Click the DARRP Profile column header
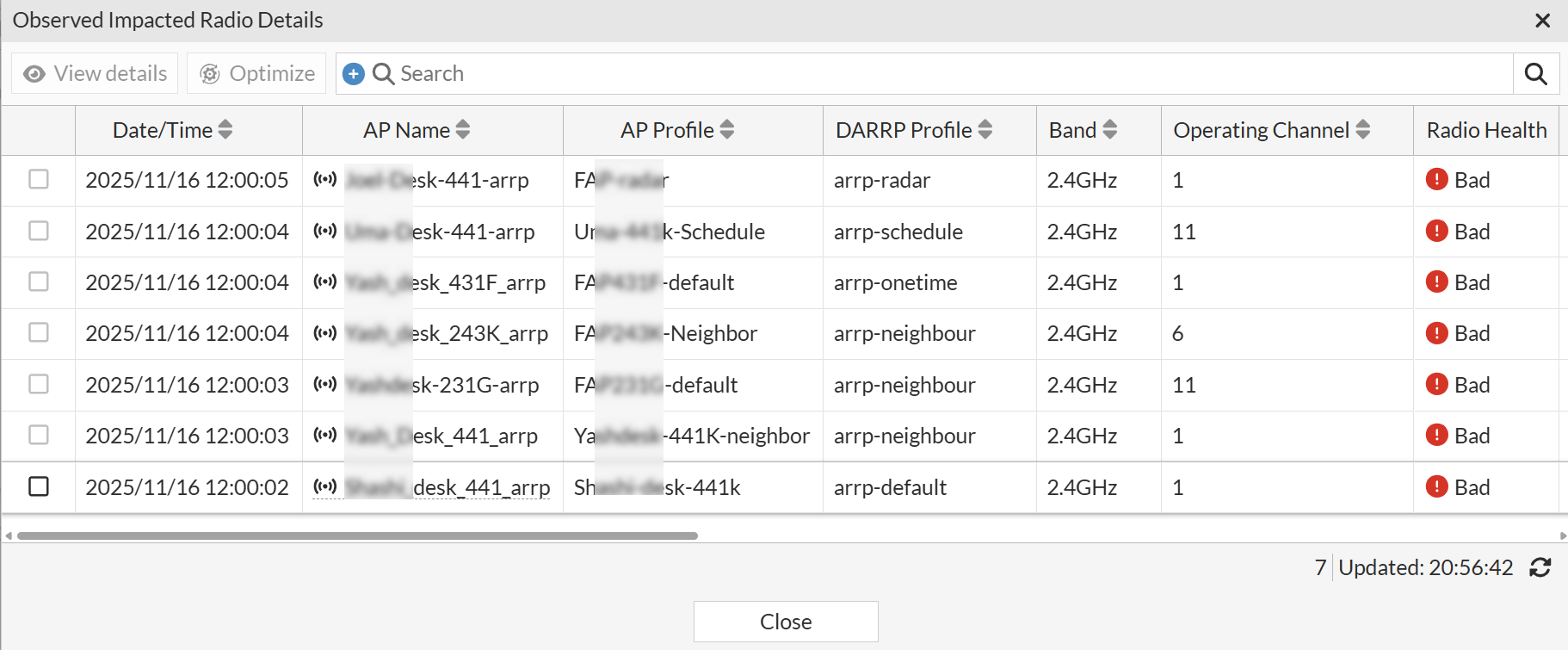 coord(904,130)
